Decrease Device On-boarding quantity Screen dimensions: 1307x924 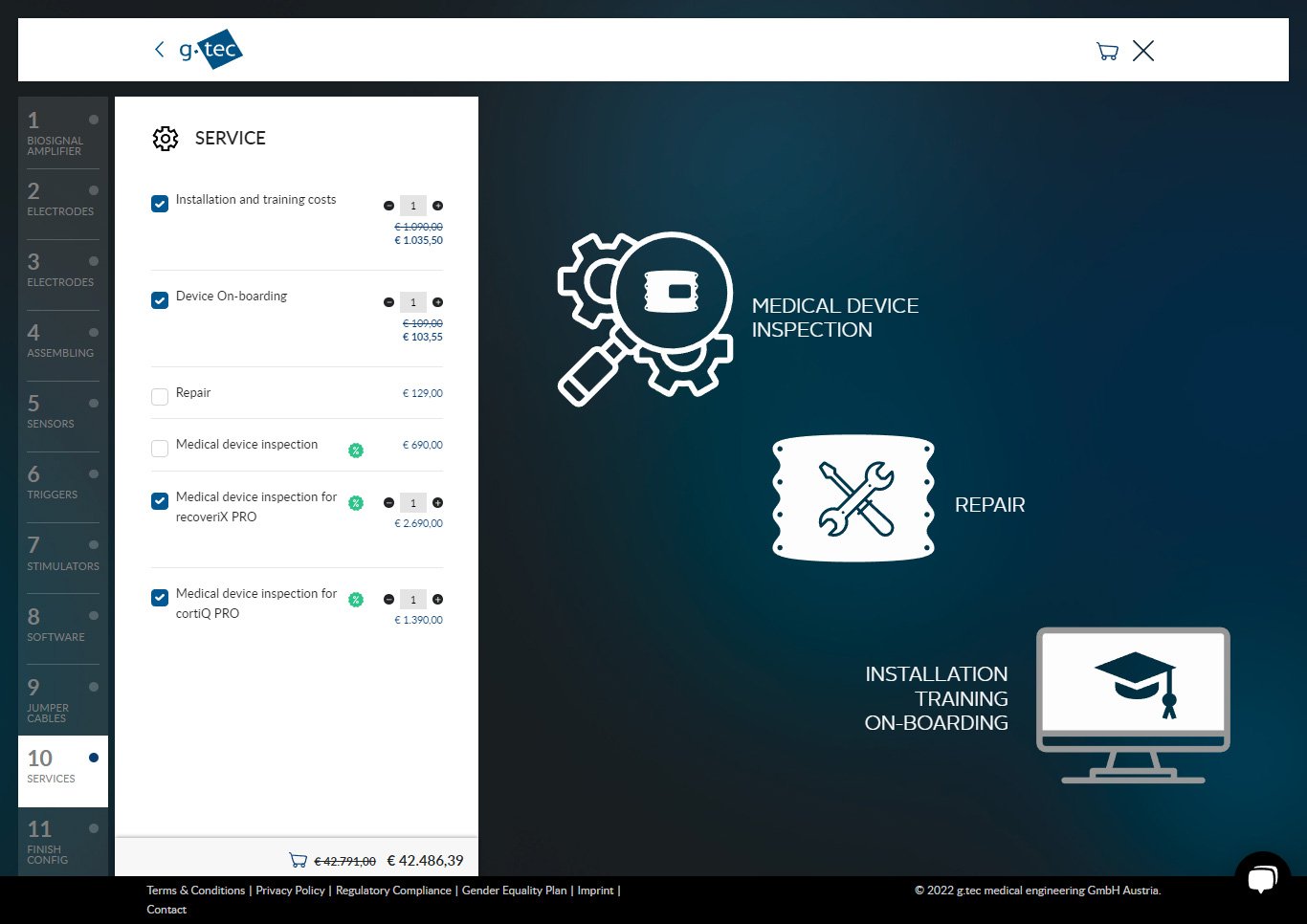(388, 302)
